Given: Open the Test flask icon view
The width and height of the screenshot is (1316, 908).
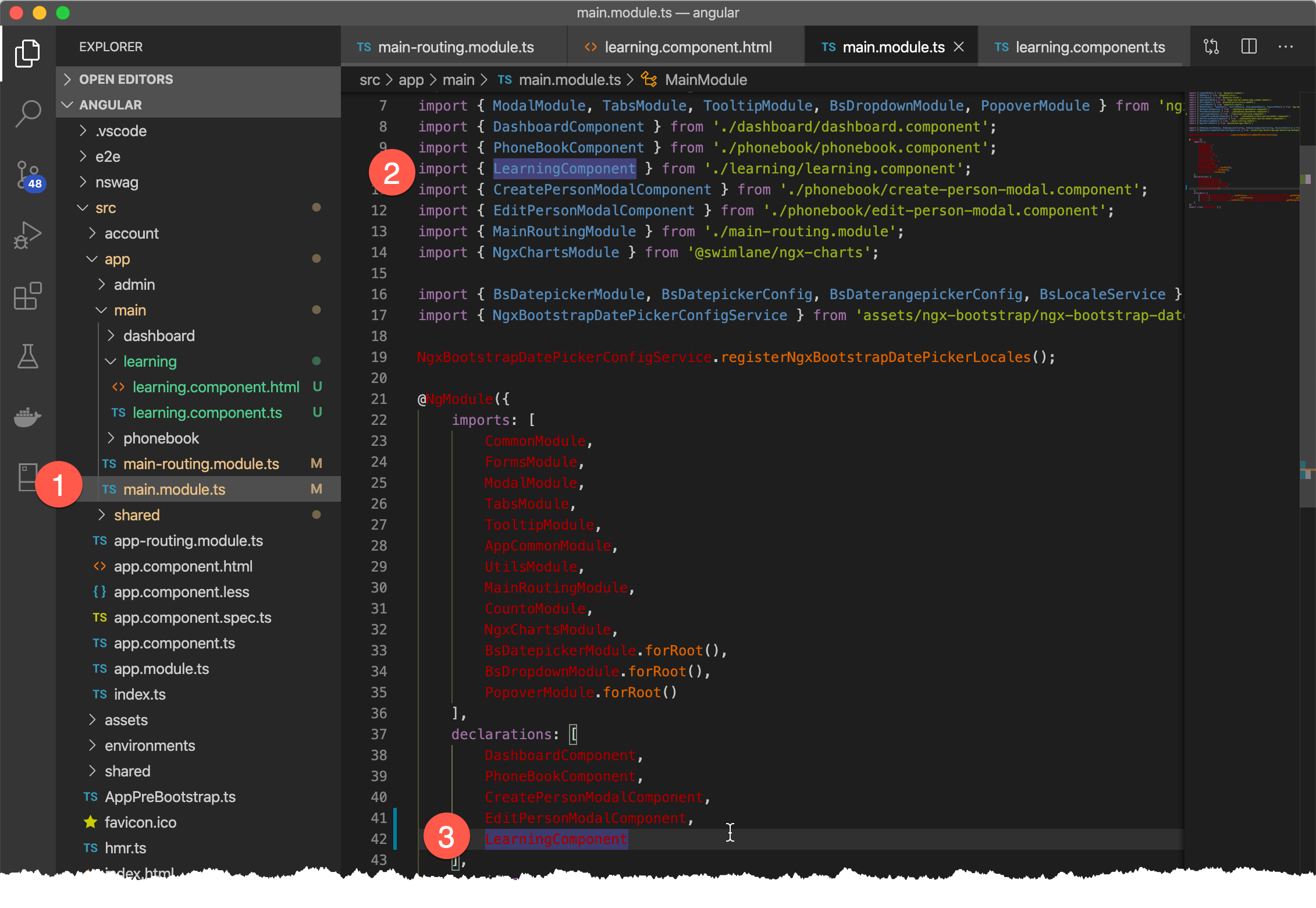Looking at the screenshot, I should tap(28, 357).
